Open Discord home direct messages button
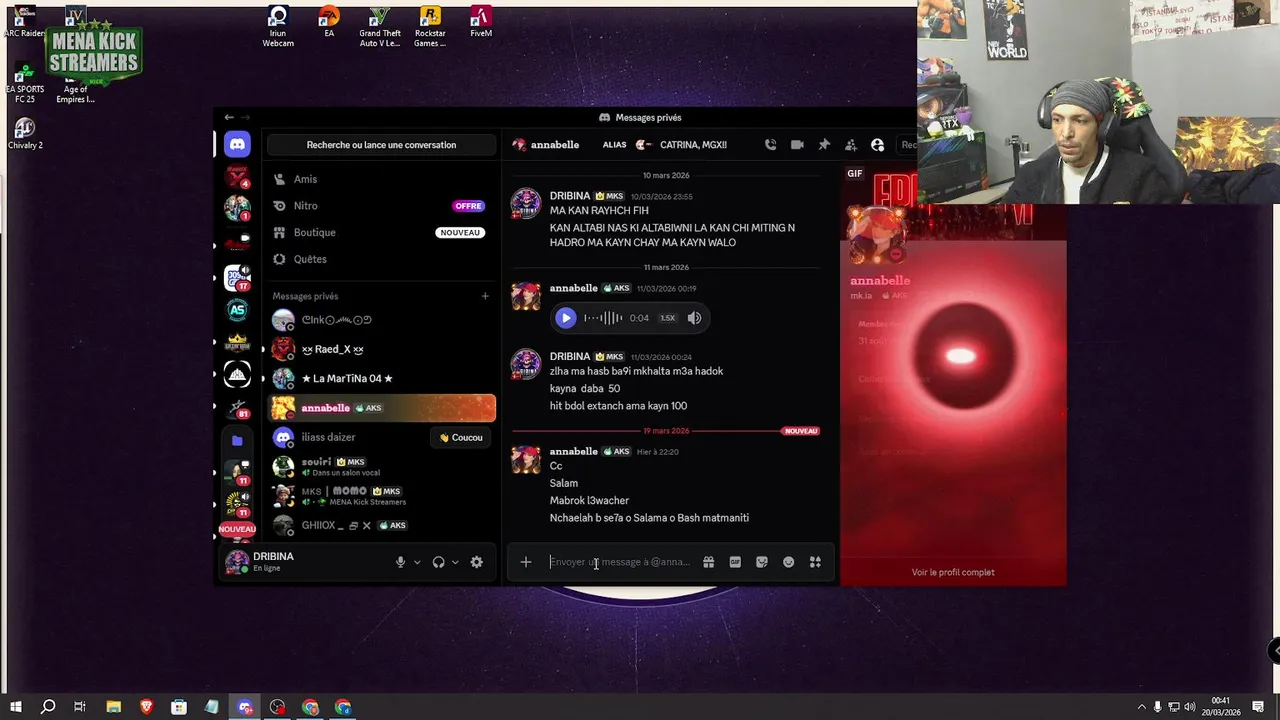This screenshot has width=1280, height=720. click(x=237, y=144)
